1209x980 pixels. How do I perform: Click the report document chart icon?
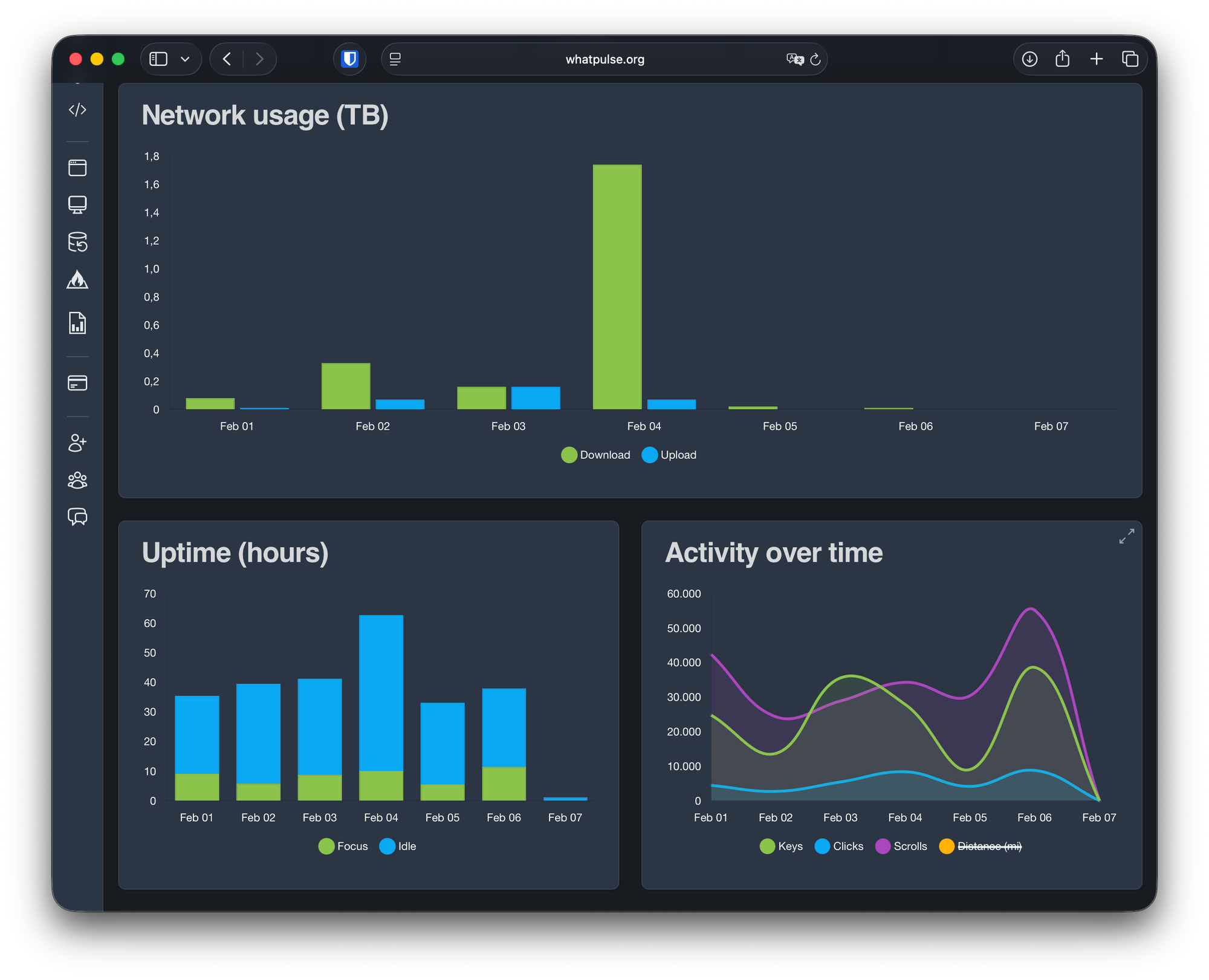point(77,323)
